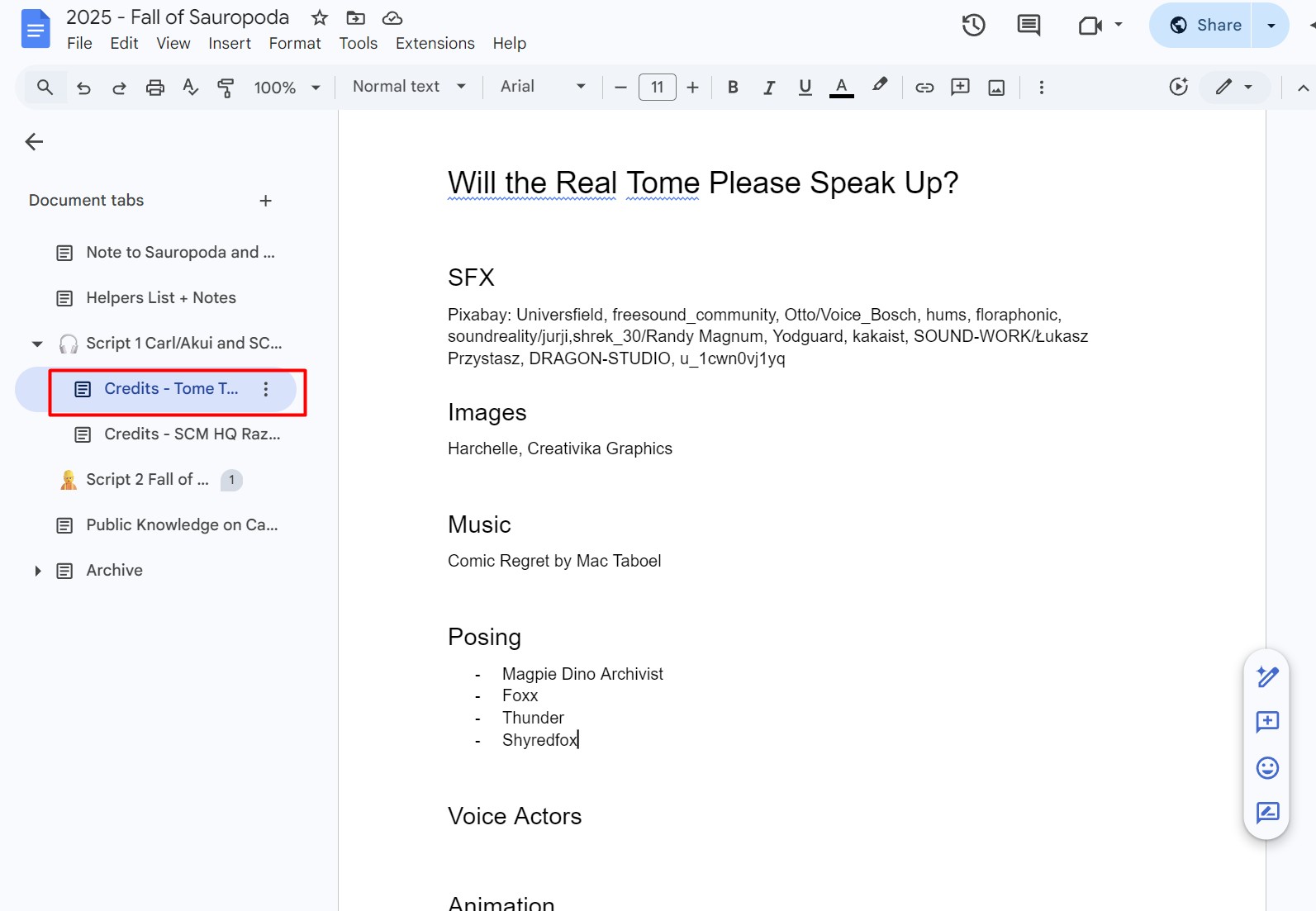
Task: Click the Share button
Action: [1204, 26]
